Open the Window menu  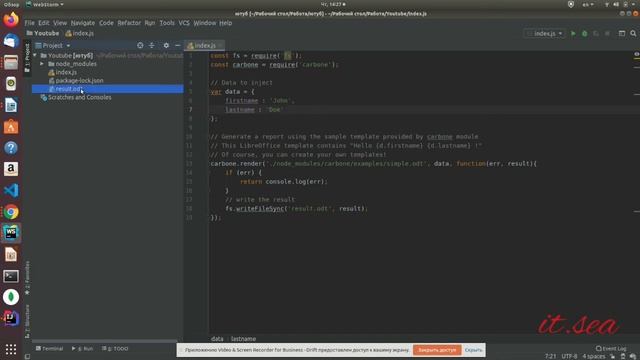pos(204,23)
